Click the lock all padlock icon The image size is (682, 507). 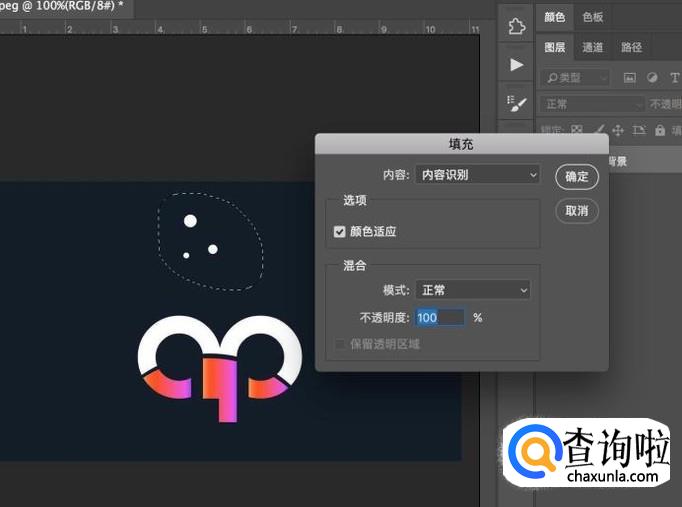coord(660,130)
